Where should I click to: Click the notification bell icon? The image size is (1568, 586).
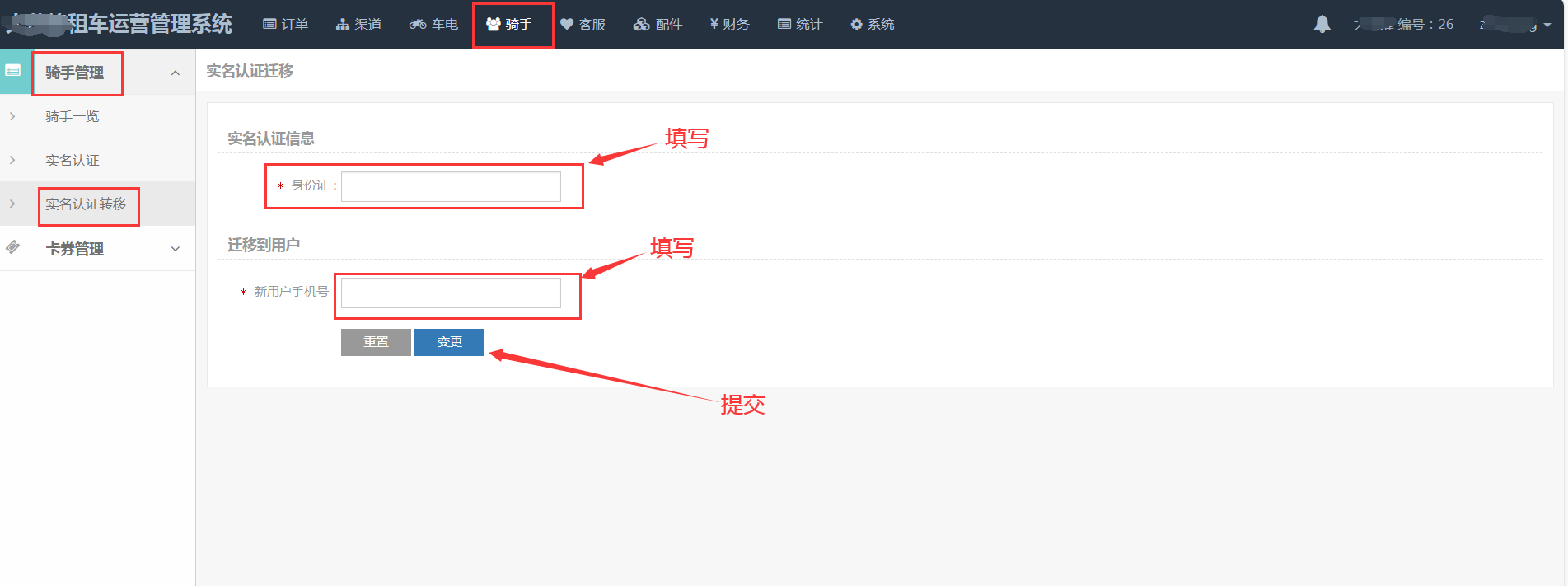coord(1322,24)
